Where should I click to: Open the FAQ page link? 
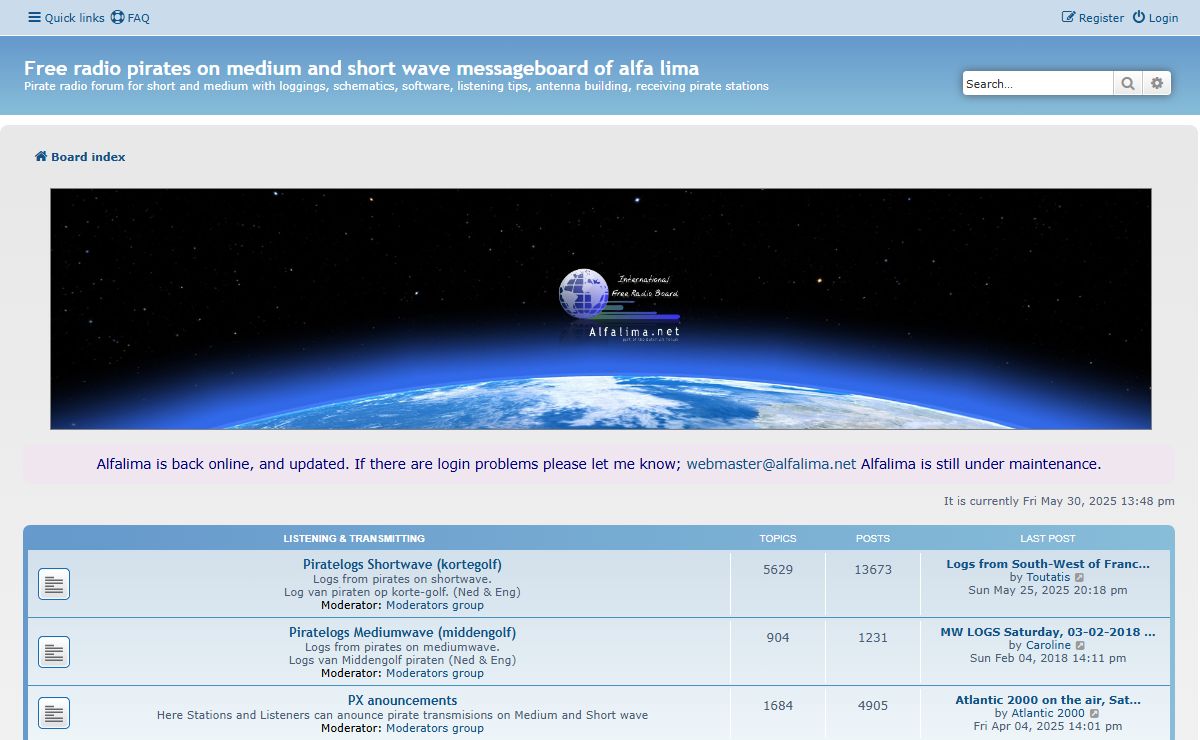tap(130, 18)
